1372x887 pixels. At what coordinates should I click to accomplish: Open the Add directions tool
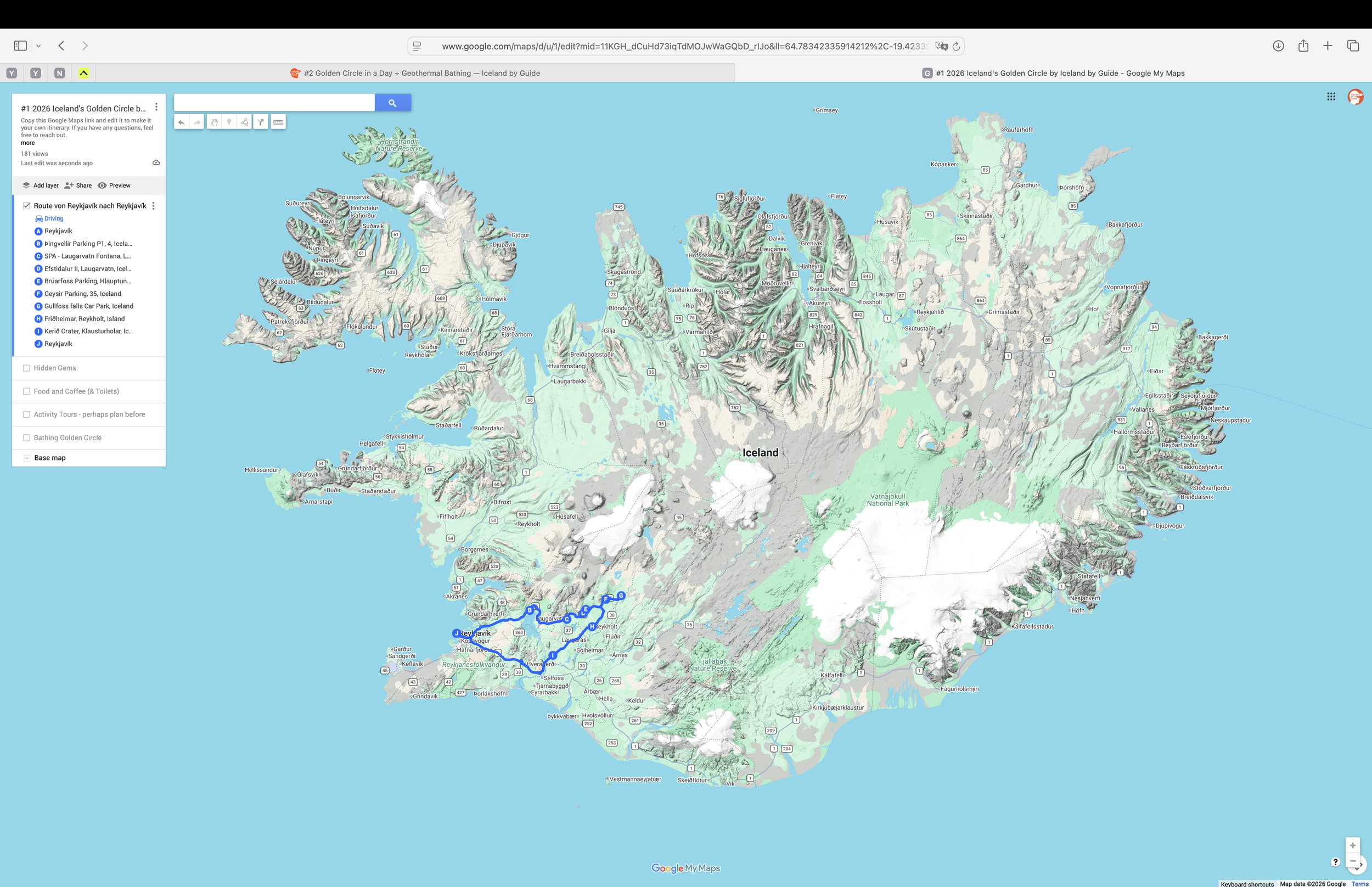261,122
